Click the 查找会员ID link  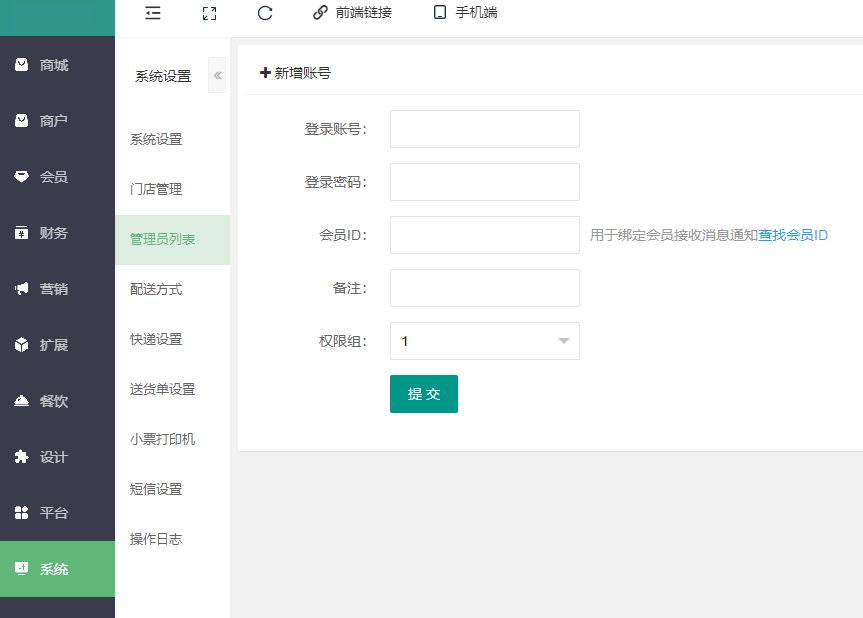point(793,235)
